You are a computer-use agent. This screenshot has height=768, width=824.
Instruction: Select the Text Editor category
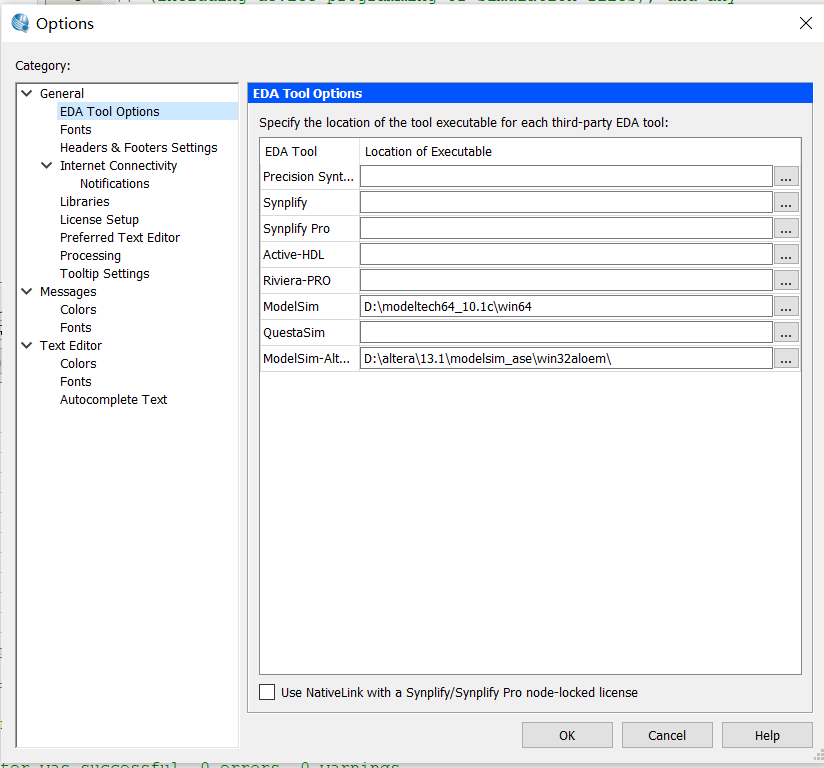[71, 345]
